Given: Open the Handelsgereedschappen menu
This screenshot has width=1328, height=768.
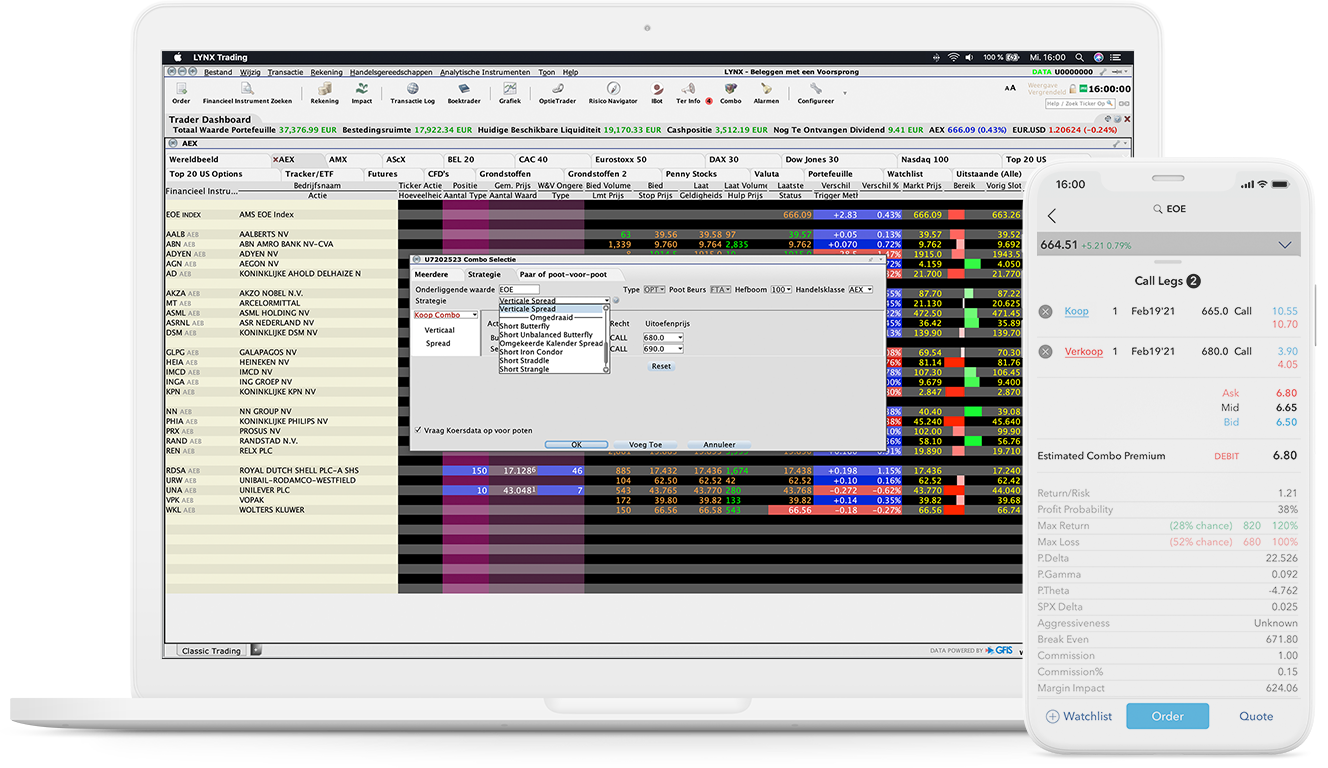Looking at the screenshot, I should coord(391,72).
